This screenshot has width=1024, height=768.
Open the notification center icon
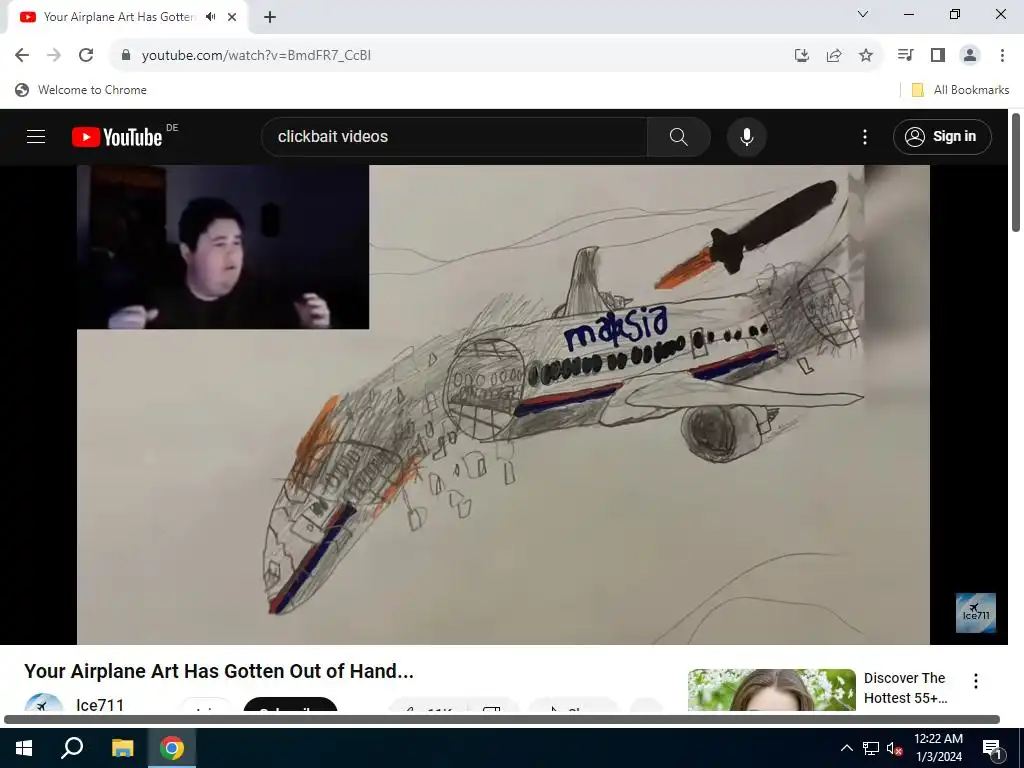pyautogui.click(x=992, y=749)
